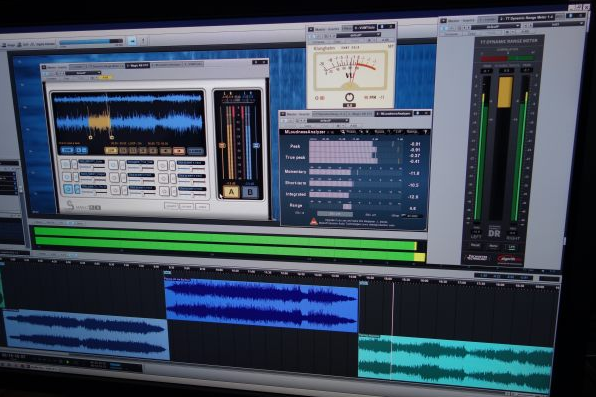Open the preset dropdown in the VU meter window
This screenshot has height=397, width=596.
coord(358,35)
